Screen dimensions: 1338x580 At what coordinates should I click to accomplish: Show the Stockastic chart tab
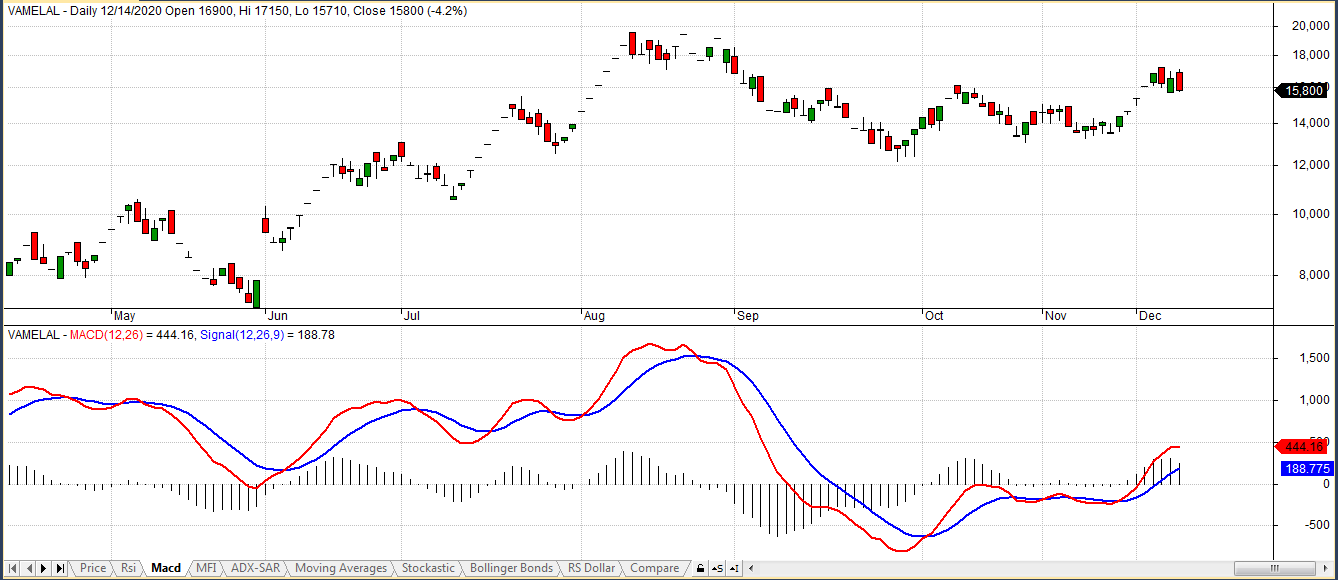[x=428, y=568]
